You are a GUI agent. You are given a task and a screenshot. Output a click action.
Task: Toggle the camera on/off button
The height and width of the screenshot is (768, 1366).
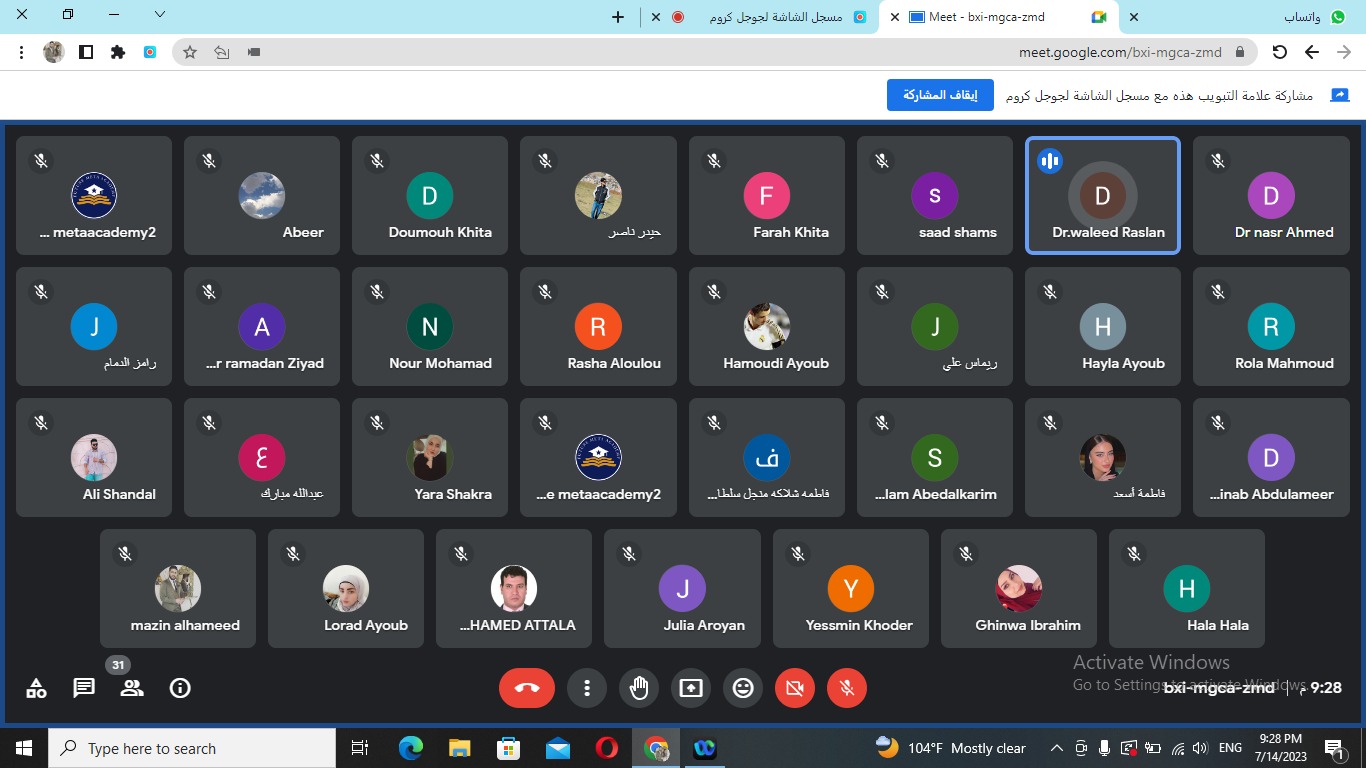point(795,688)
